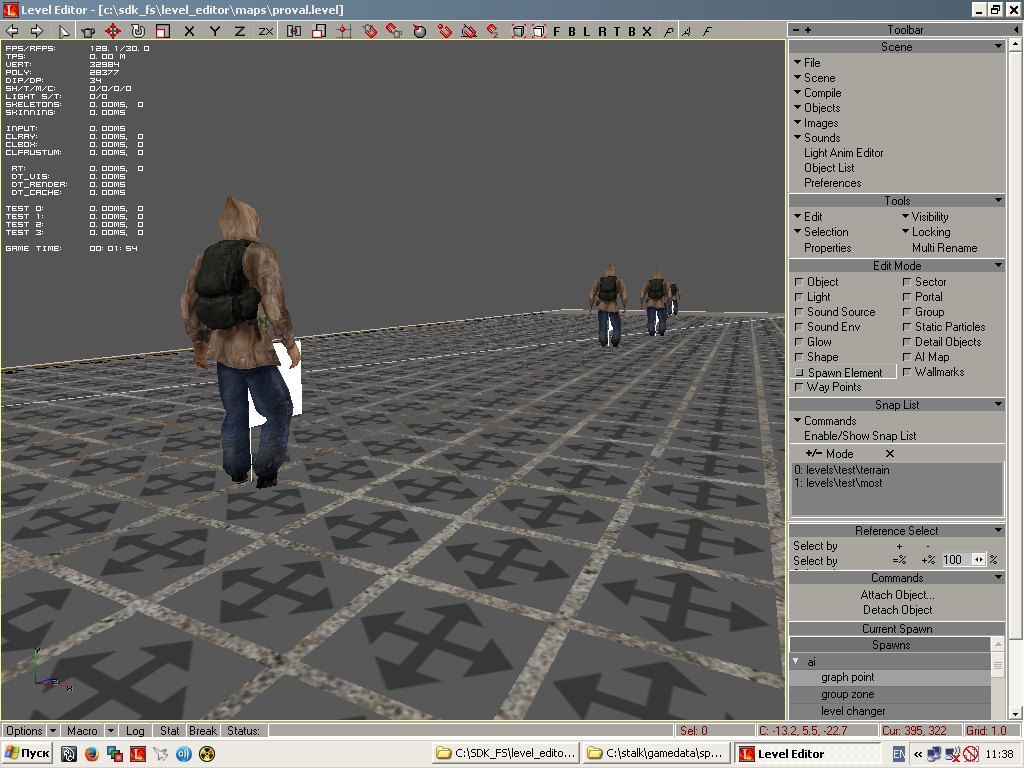The height and width of the screenshot is (768, 1024).
Task: Enable Light edit mode
Action: (812, 297)
